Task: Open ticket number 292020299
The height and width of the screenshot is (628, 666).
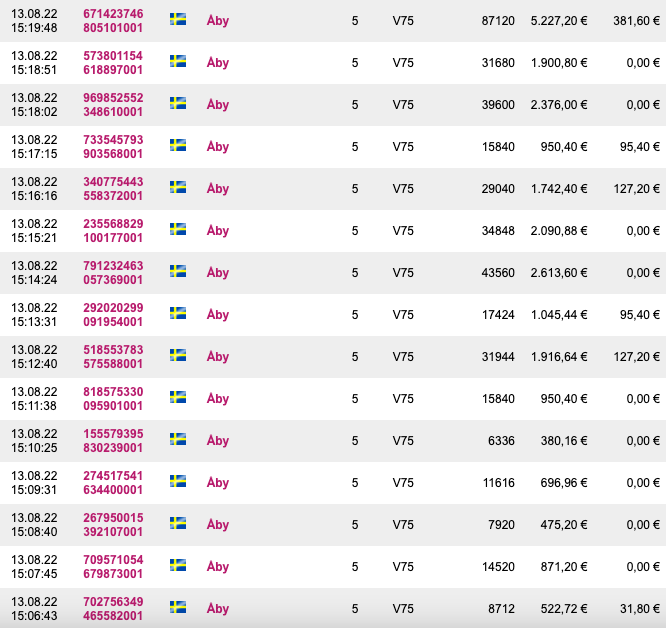Action: point(113,308)
